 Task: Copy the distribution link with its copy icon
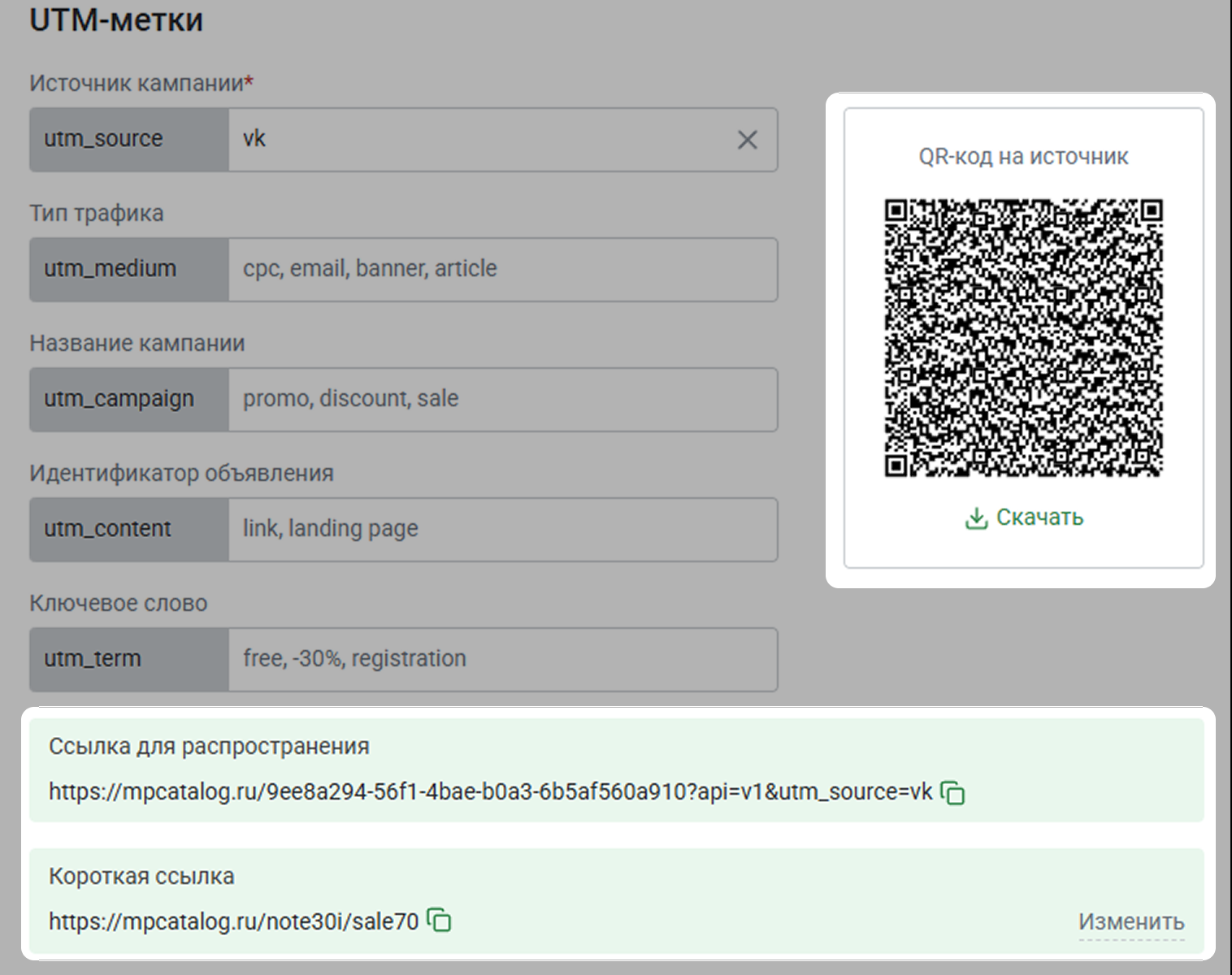click(952, 792)
